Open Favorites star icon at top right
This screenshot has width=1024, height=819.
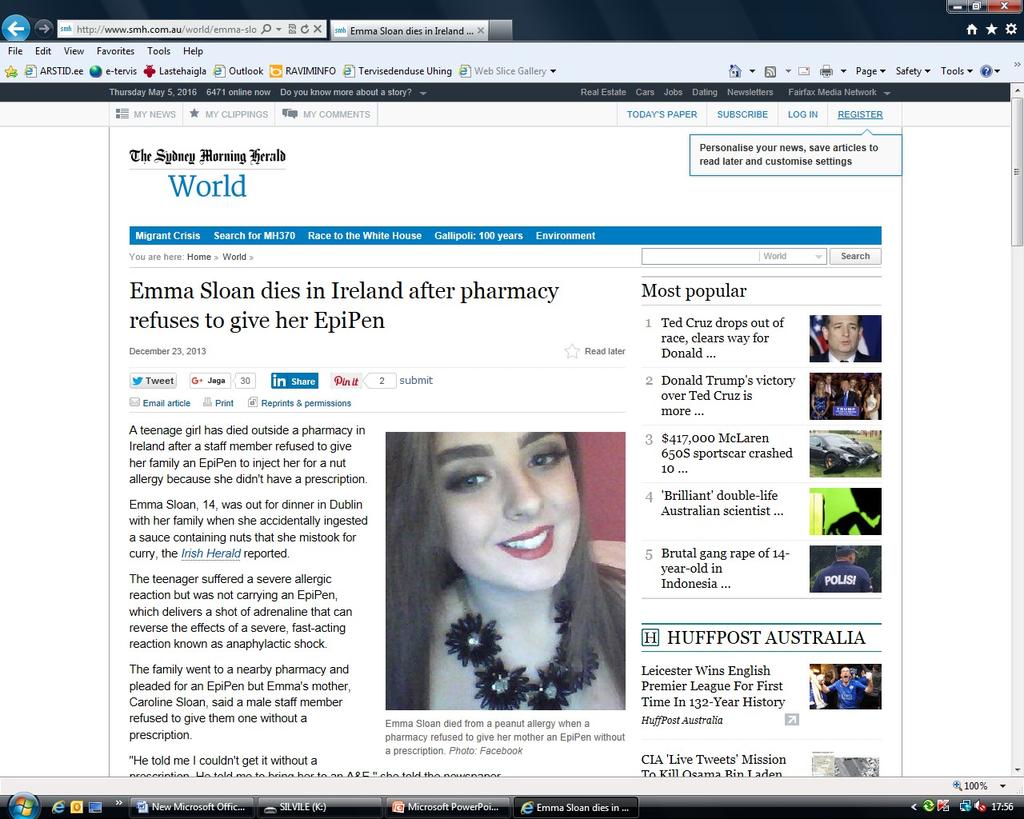pos(991,29)
